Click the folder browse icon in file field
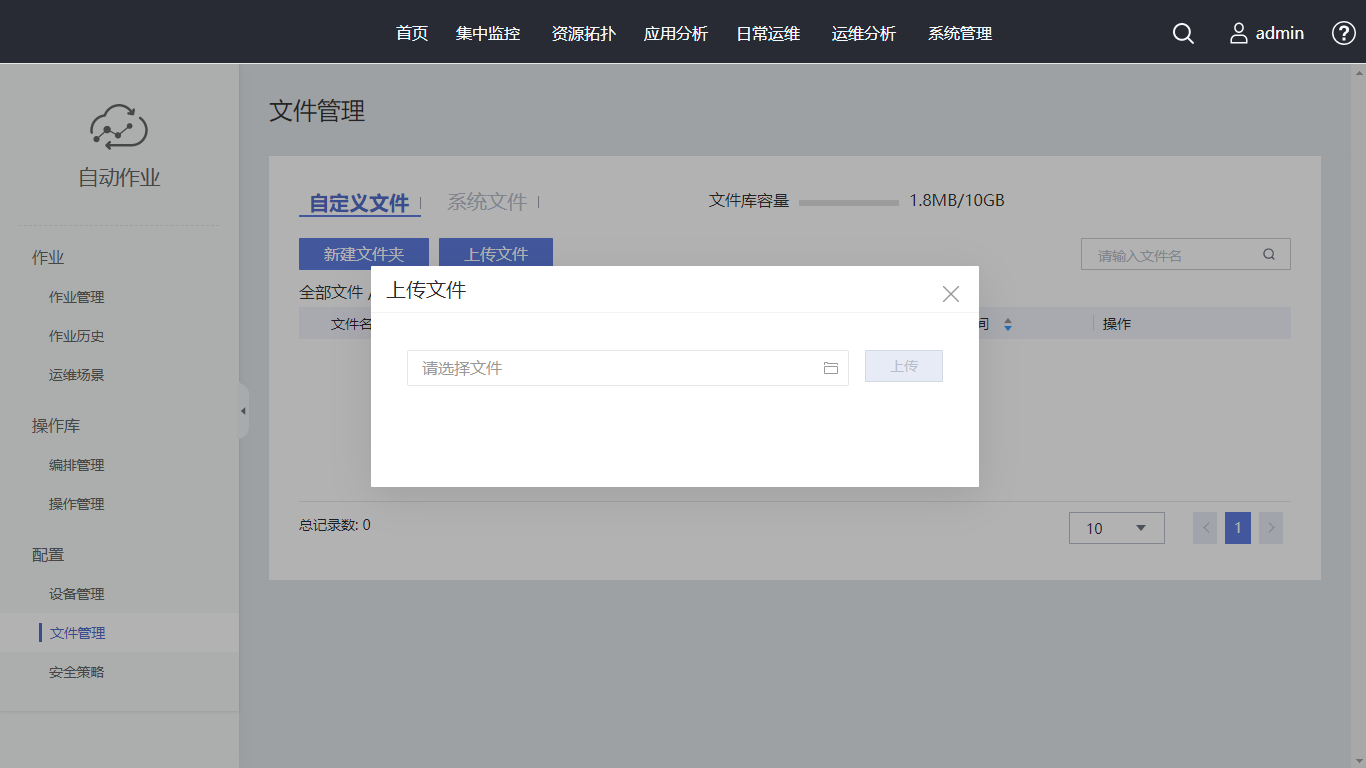Image resolution: width=1366 pixels, height=768 pixels. point(830,368)
